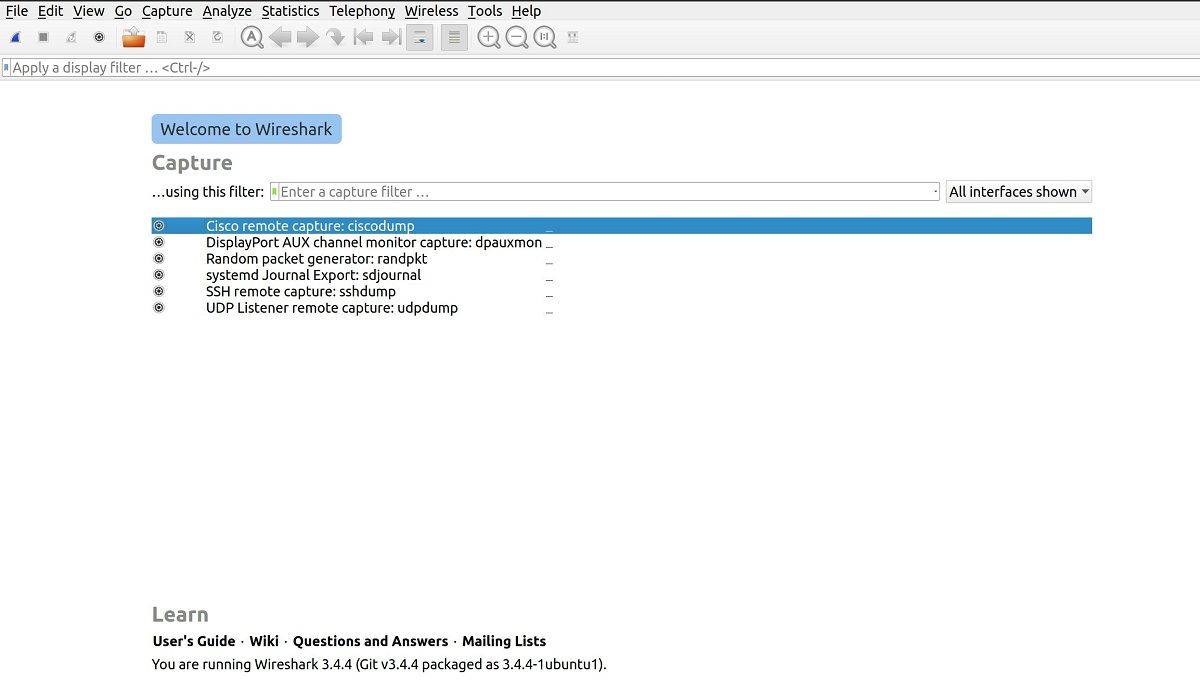This screenshot has height=689, width=1200.
Task: Go back in packet history arrow
Action: click(280, 38)
